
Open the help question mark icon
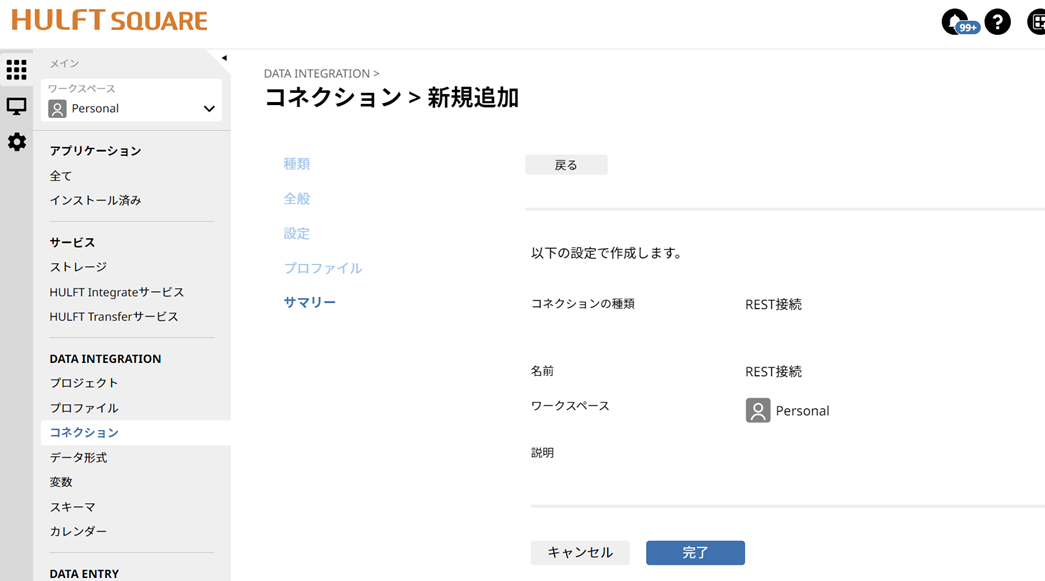997,21
